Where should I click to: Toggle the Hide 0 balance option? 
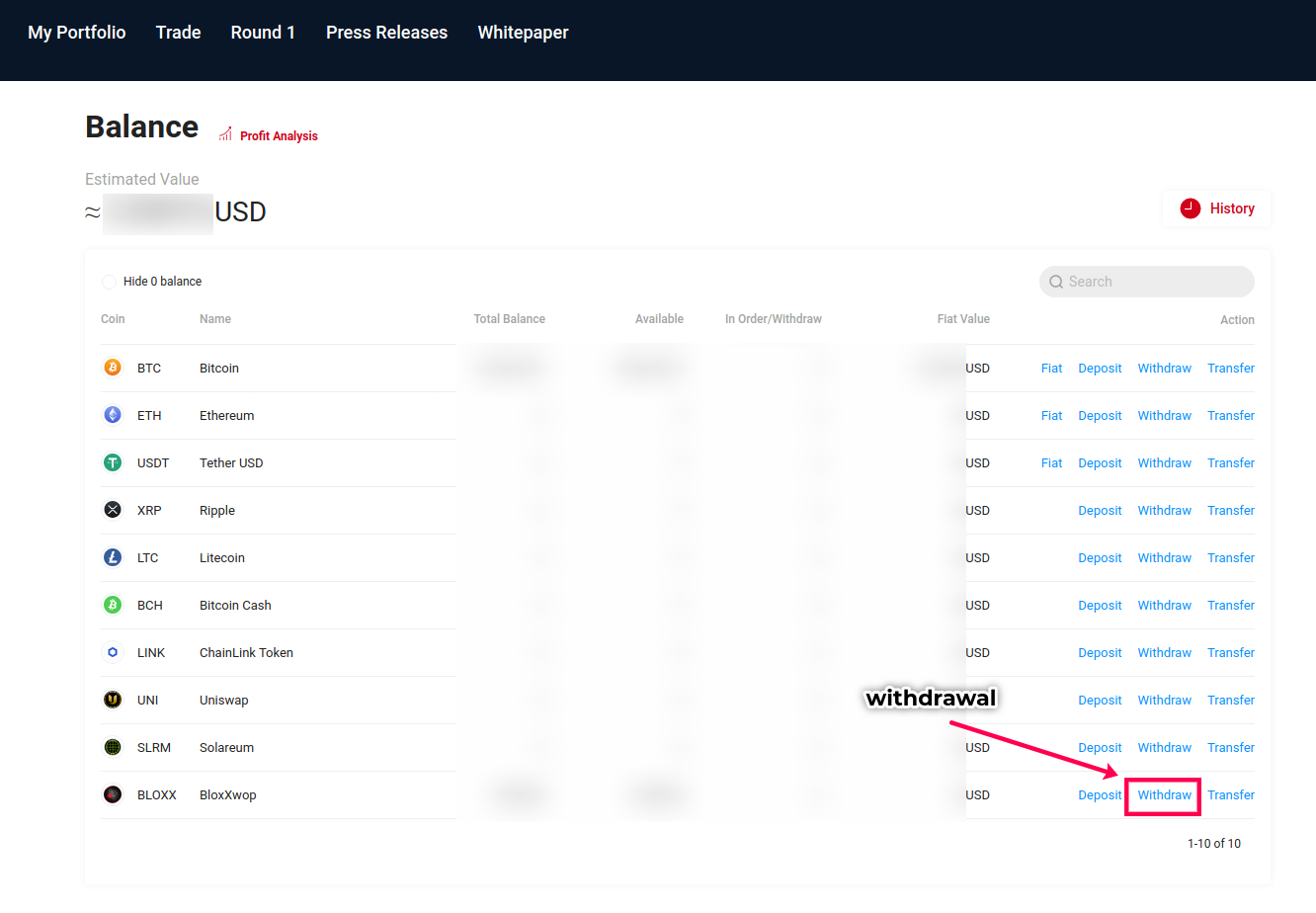click(x=109, y=282)
